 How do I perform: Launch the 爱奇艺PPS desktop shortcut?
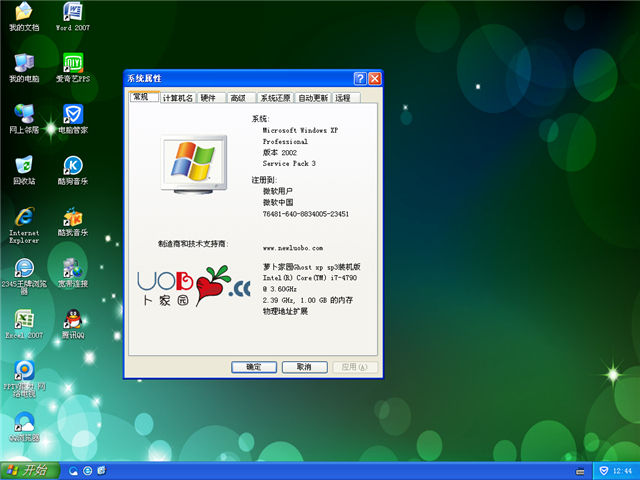(73, 68)
